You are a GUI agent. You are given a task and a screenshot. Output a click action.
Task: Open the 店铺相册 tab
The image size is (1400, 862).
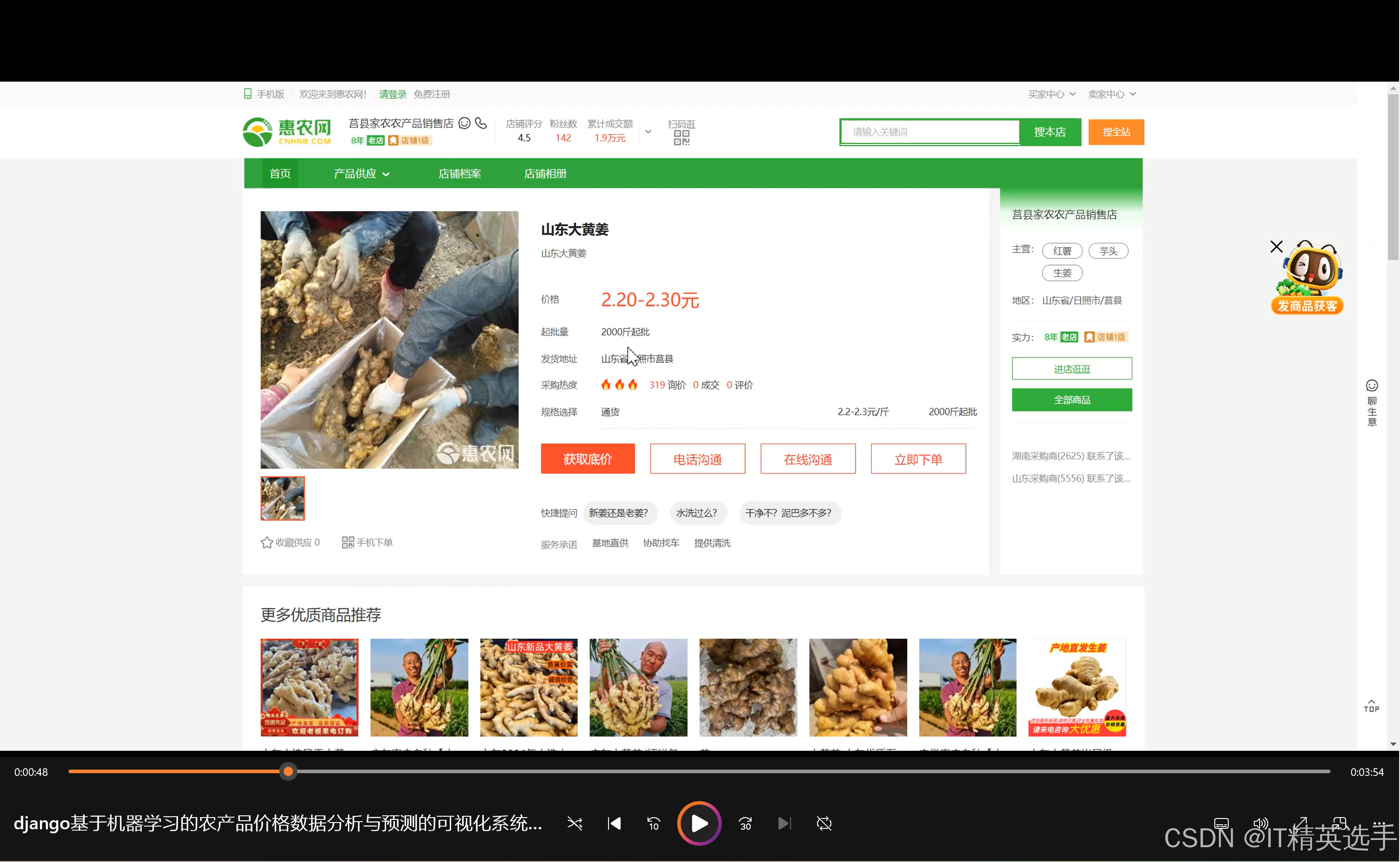[545, 173]
